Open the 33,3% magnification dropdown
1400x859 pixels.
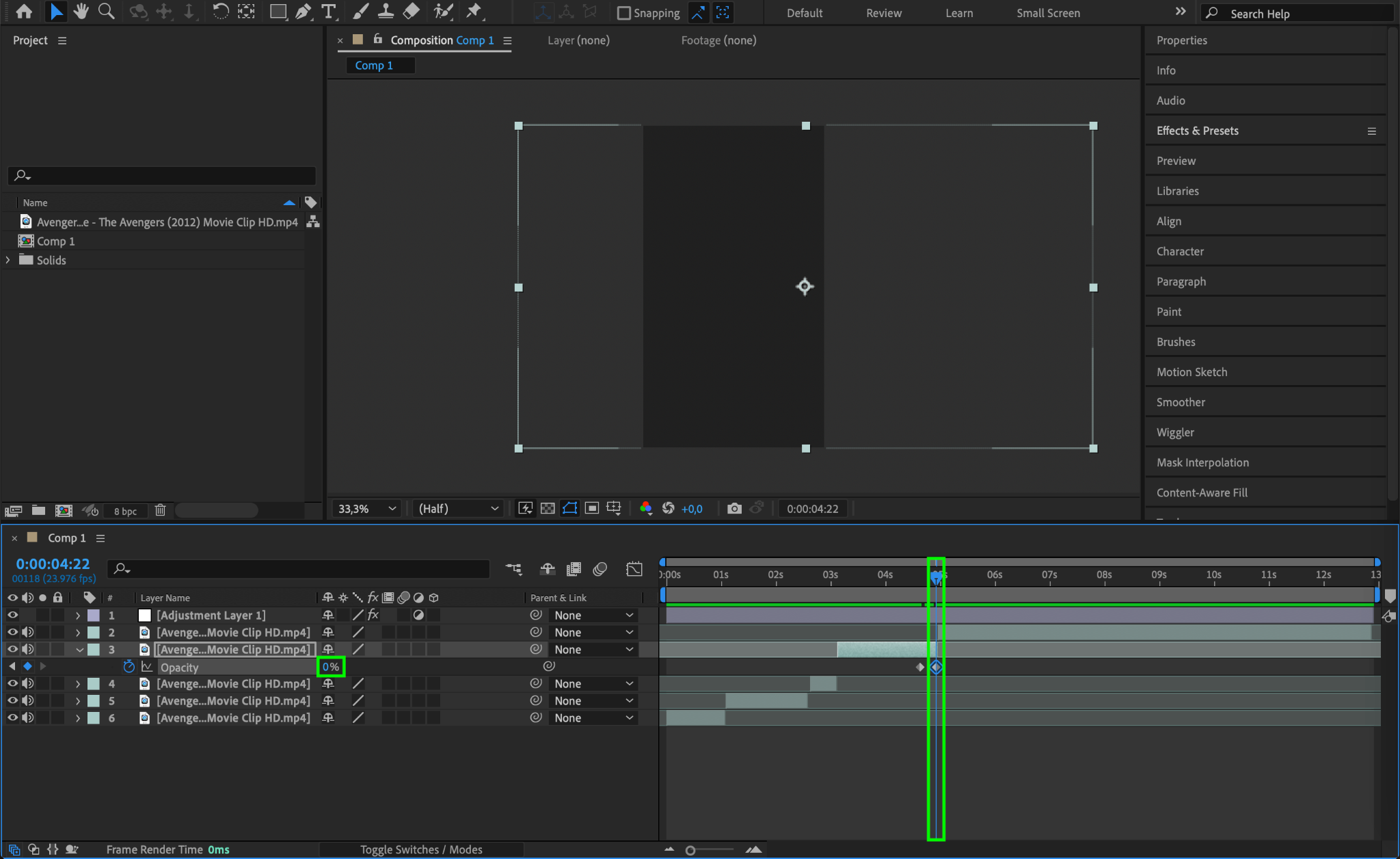pos(367,508)
